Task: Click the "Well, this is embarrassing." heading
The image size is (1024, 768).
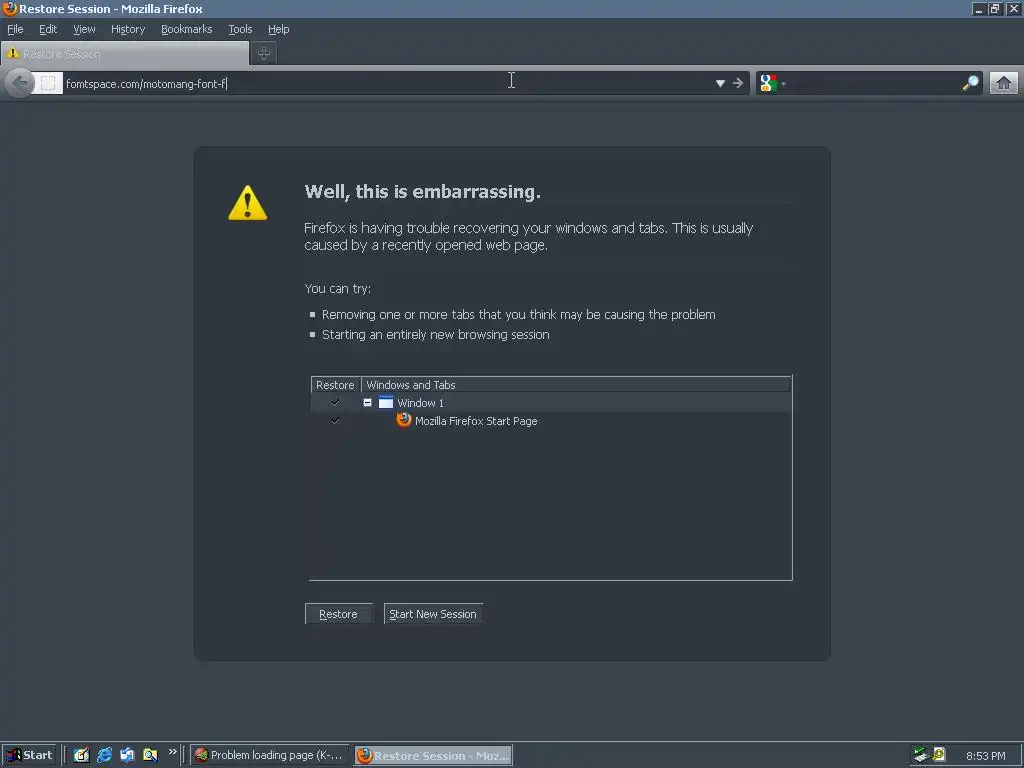Action: pos(423,191)
